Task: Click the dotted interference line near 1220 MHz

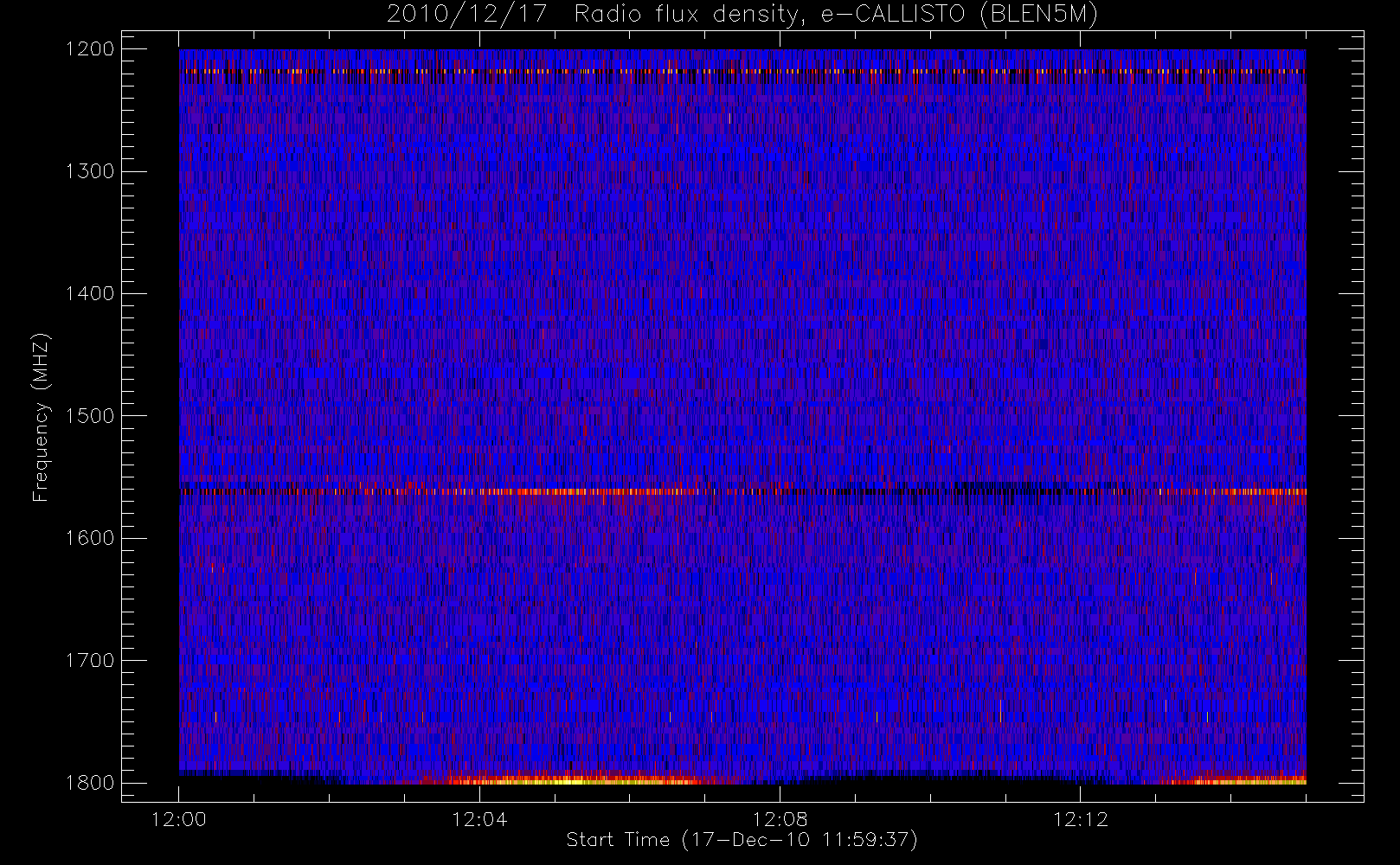Action: [x=742, y=72]
